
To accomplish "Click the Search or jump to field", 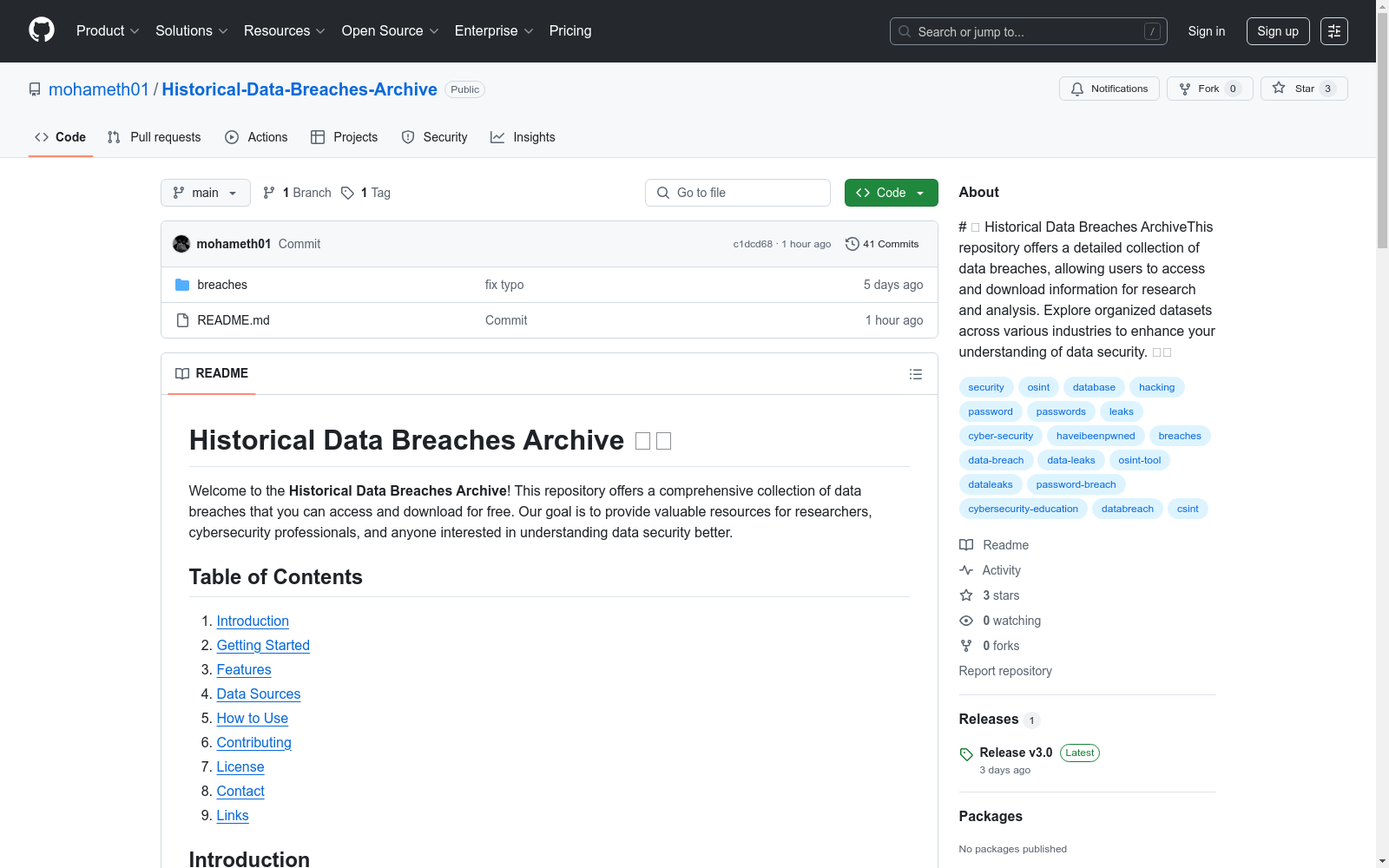I will (1029, 31).
